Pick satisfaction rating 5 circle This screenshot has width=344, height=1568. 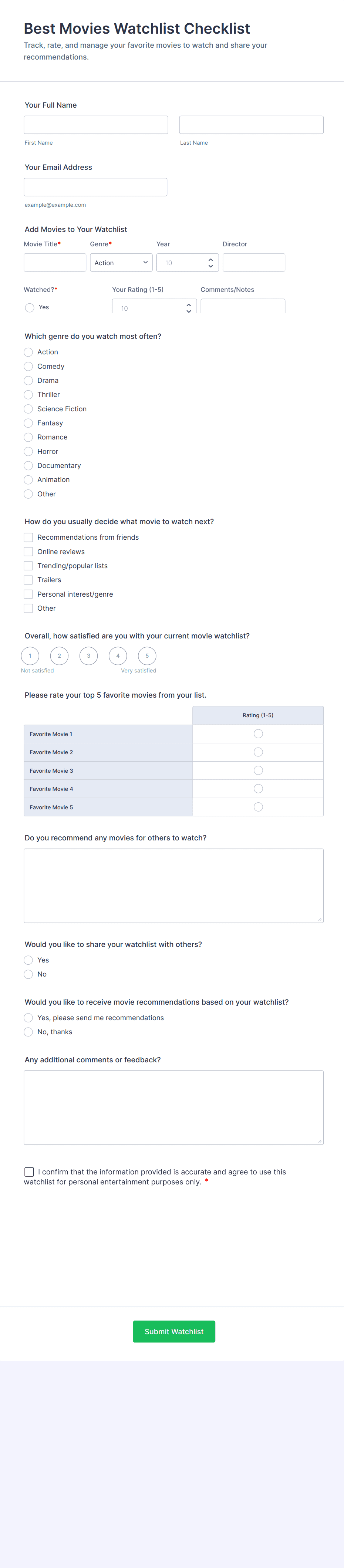147,656
